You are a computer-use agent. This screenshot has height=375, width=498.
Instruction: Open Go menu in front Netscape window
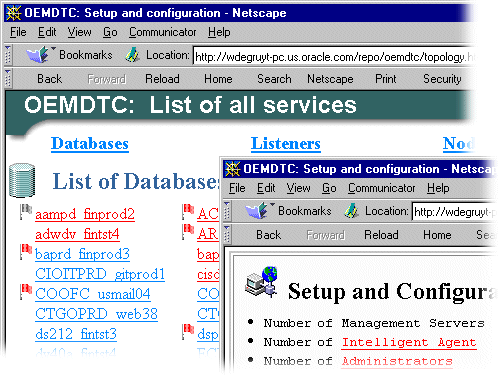(329, 188)
